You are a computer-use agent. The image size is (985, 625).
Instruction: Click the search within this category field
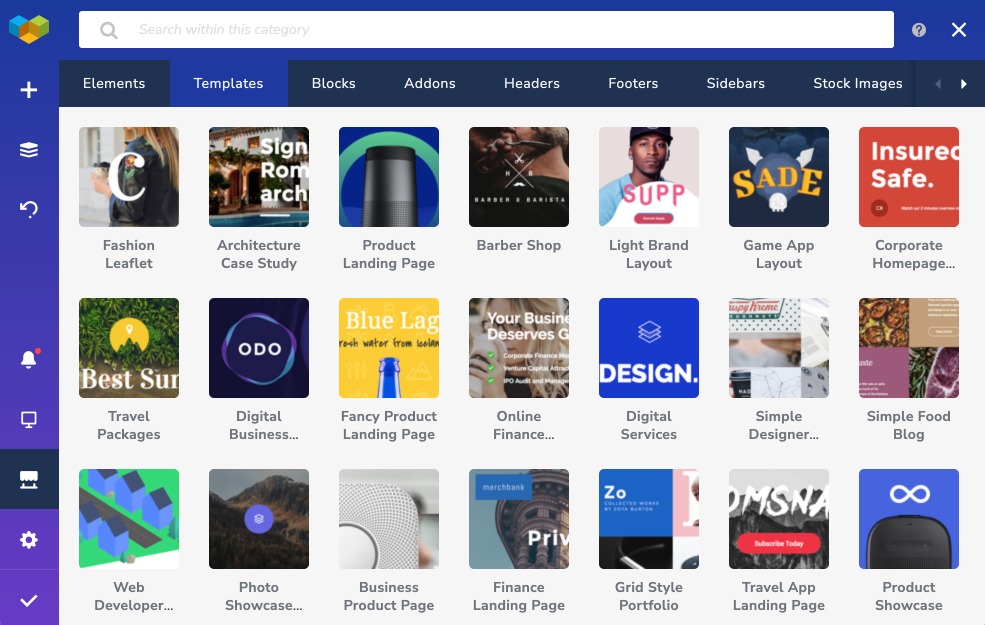(500, 30)
